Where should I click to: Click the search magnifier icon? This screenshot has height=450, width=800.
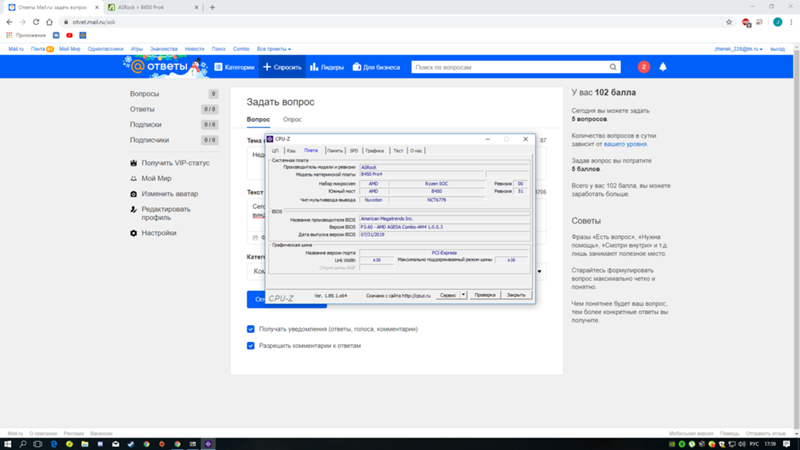(613, 67)
